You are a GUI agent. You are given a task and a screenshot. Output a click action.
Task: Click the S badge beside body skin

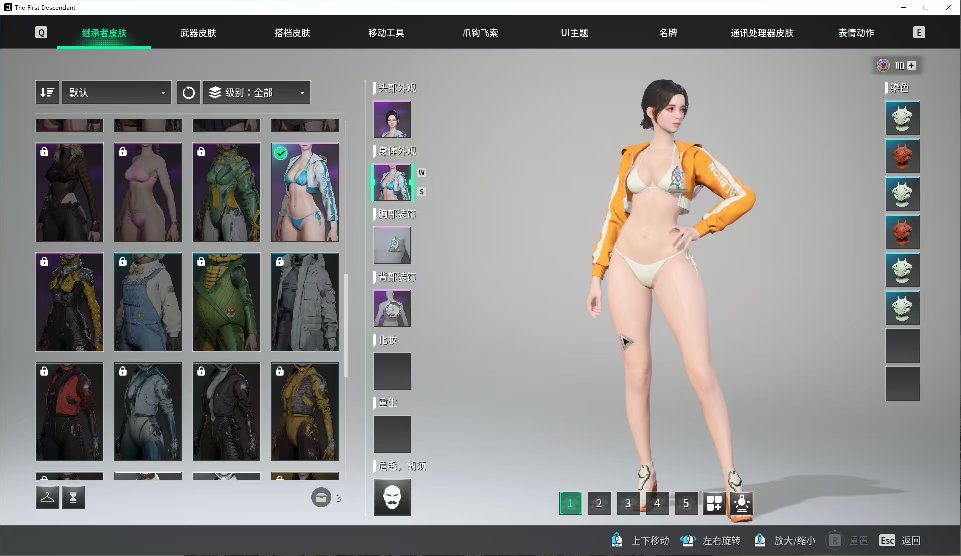coord(422,192)
